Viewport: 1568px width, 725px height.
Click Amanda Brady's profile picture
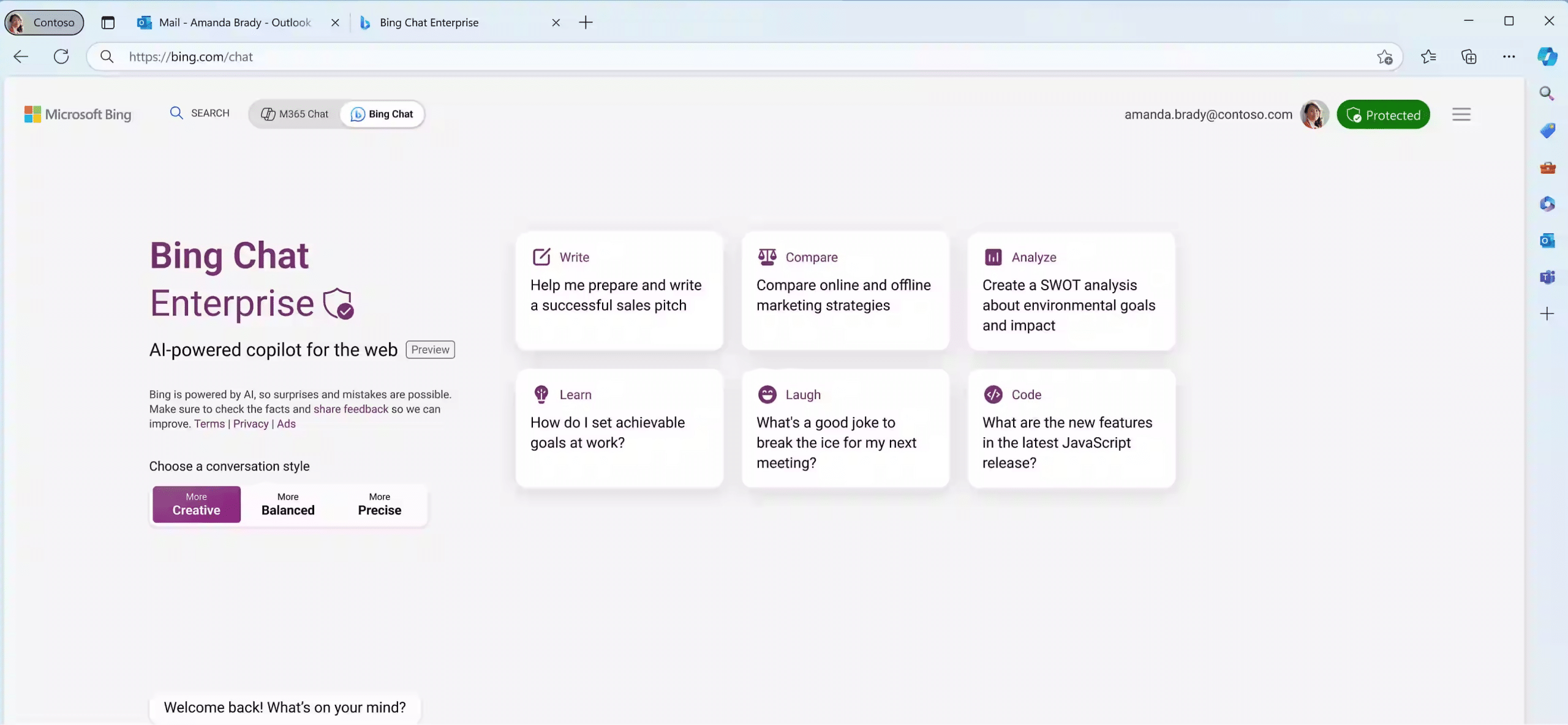click(1314, 115)
